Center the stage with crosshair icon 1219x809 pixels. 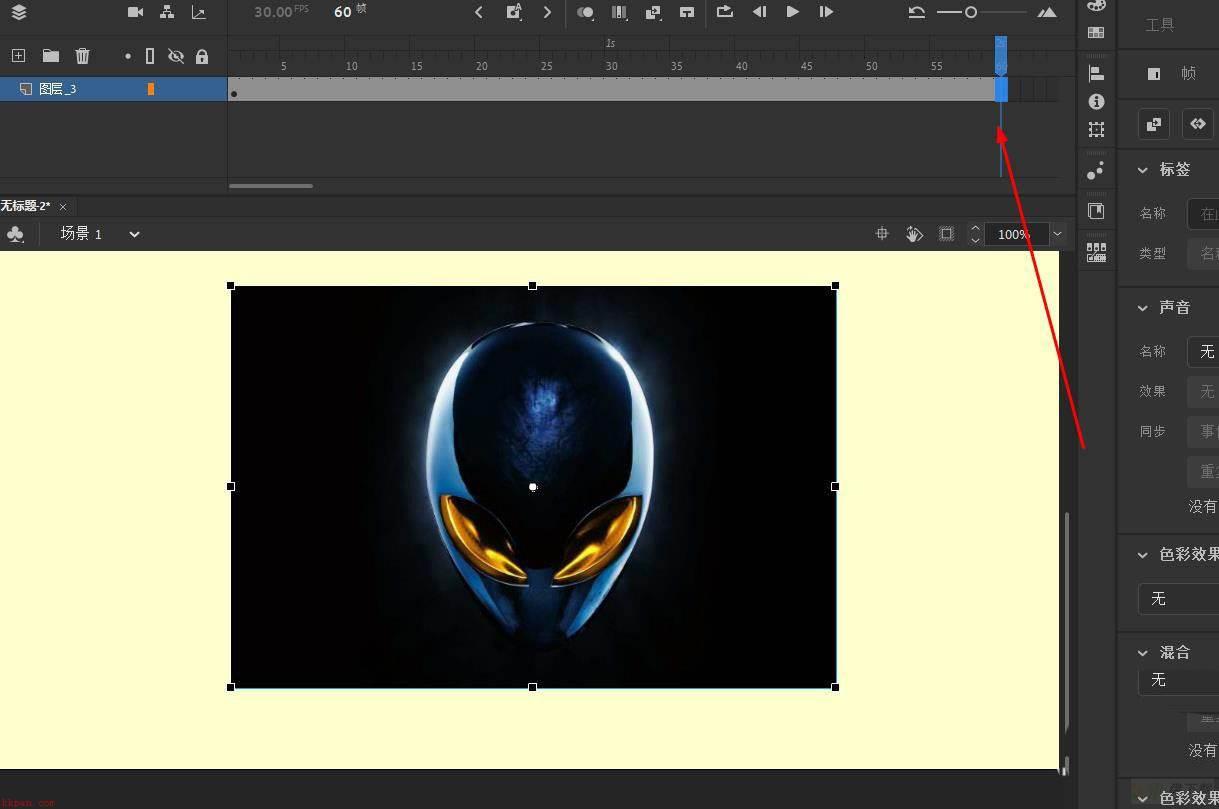tap(882, 234)
